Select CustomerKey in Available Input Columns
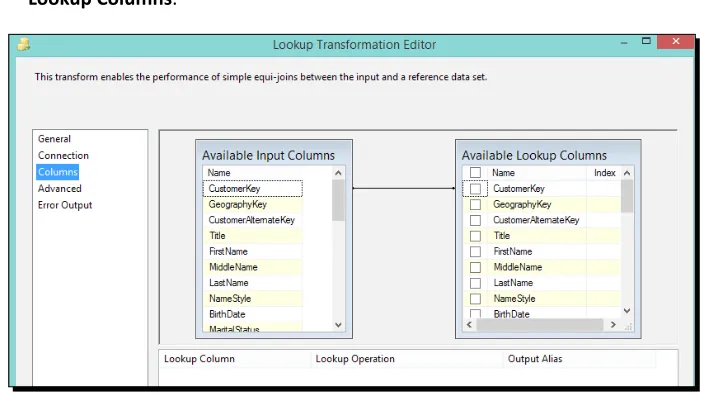The height and width of the screenshot is (396, 708). [x=253, y=188]
